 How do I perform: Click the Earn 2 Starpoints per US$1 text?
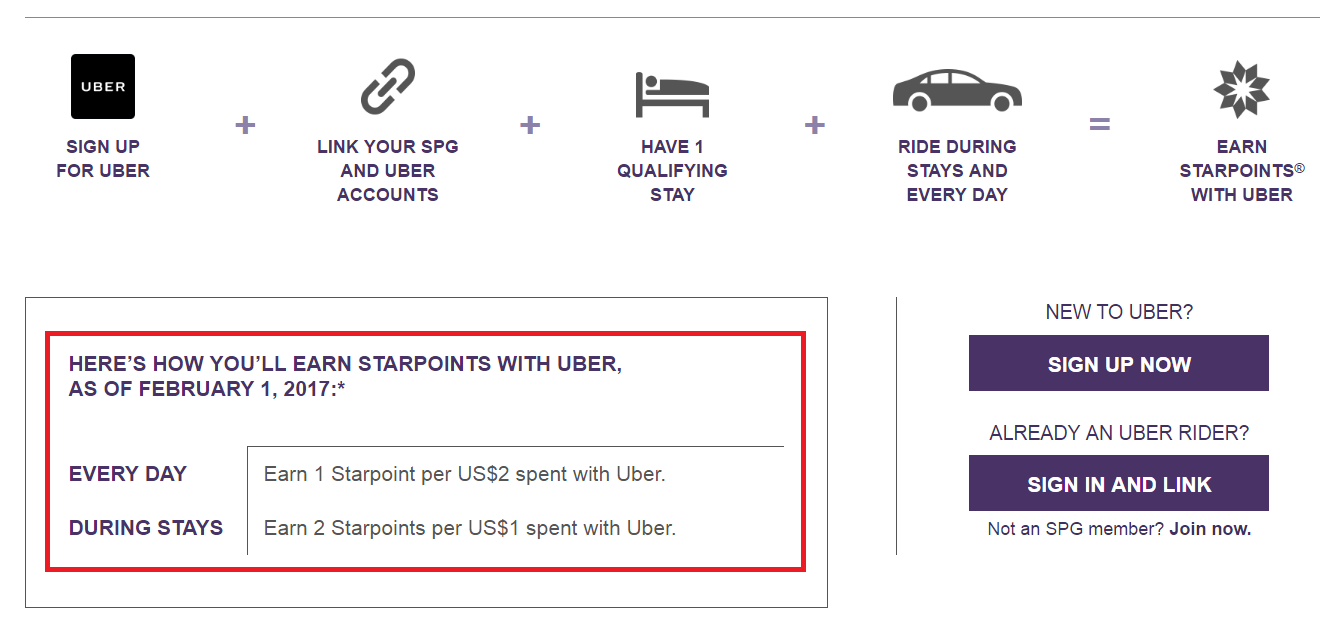(469, 527)
